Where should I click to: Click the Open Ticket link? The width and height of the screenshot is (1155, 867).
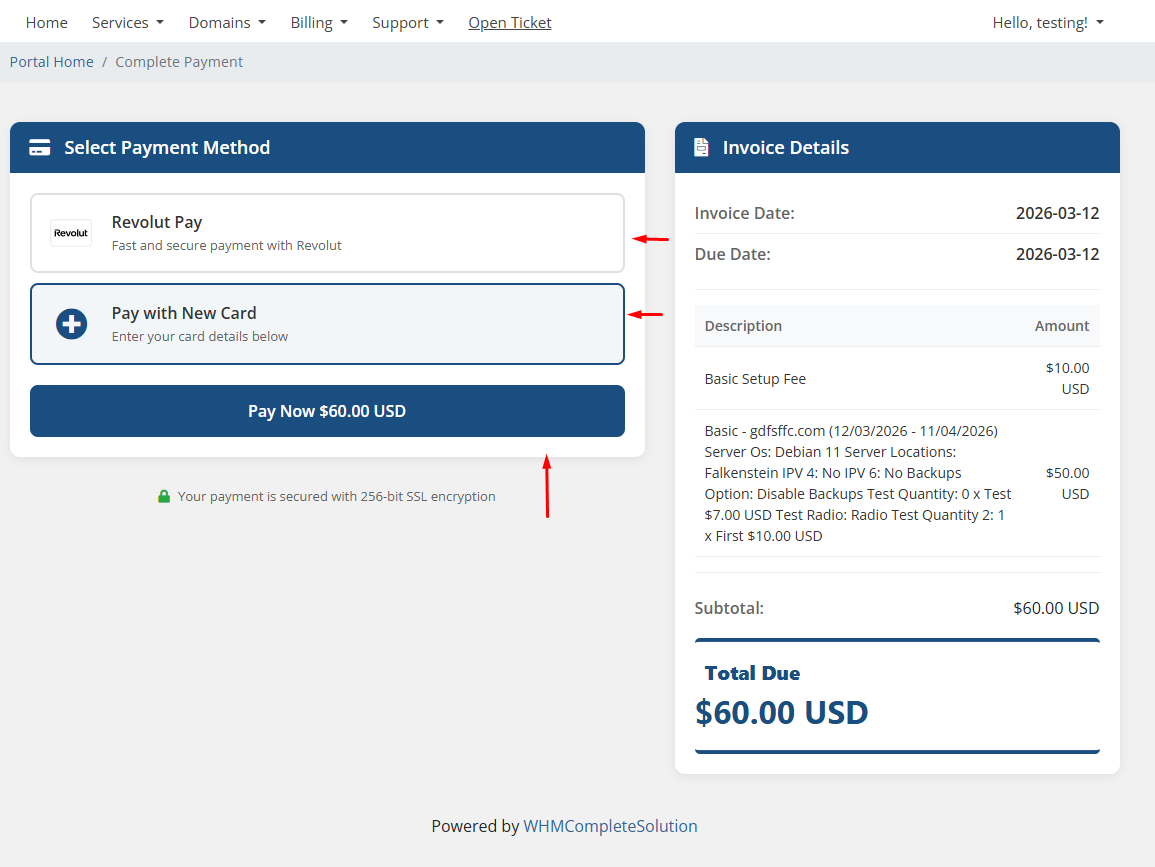tap(510, 22)
